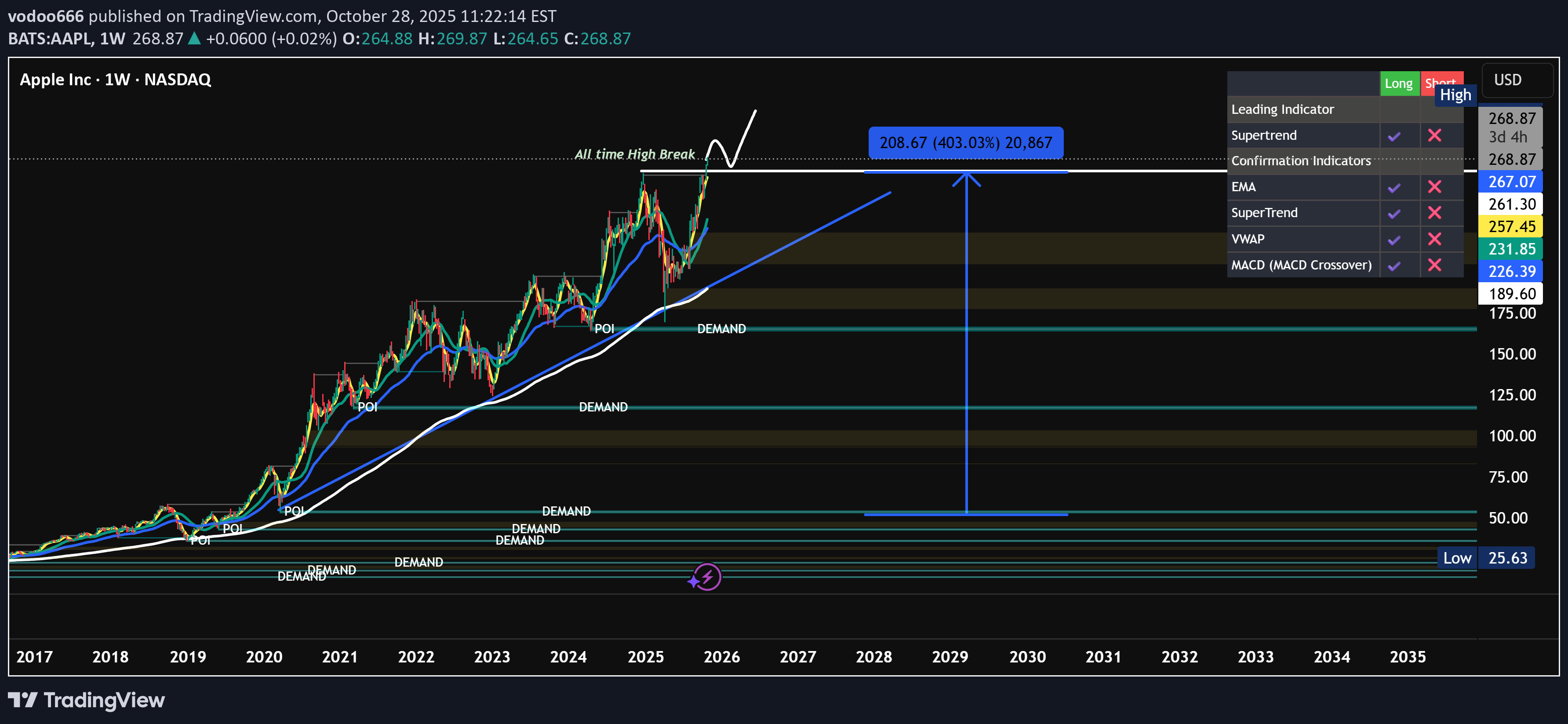The height and width of the screenshot is (724, 1568).
Task: Click the Long checkmark in the VWAP row
Action: (1394, 239)
